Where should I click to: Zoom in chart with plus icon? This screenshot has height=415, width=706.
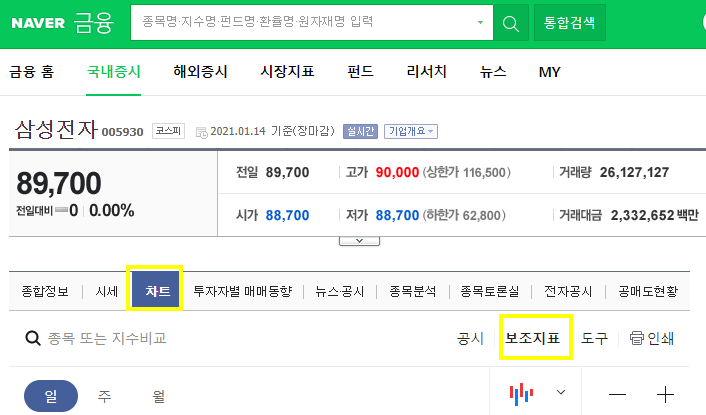(665, 395)
